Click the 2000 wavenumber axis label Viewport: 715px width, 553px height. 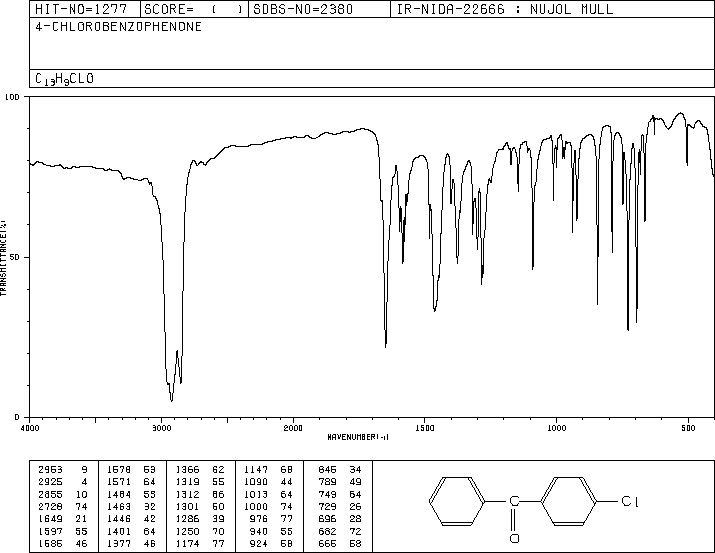coord(293,428)
